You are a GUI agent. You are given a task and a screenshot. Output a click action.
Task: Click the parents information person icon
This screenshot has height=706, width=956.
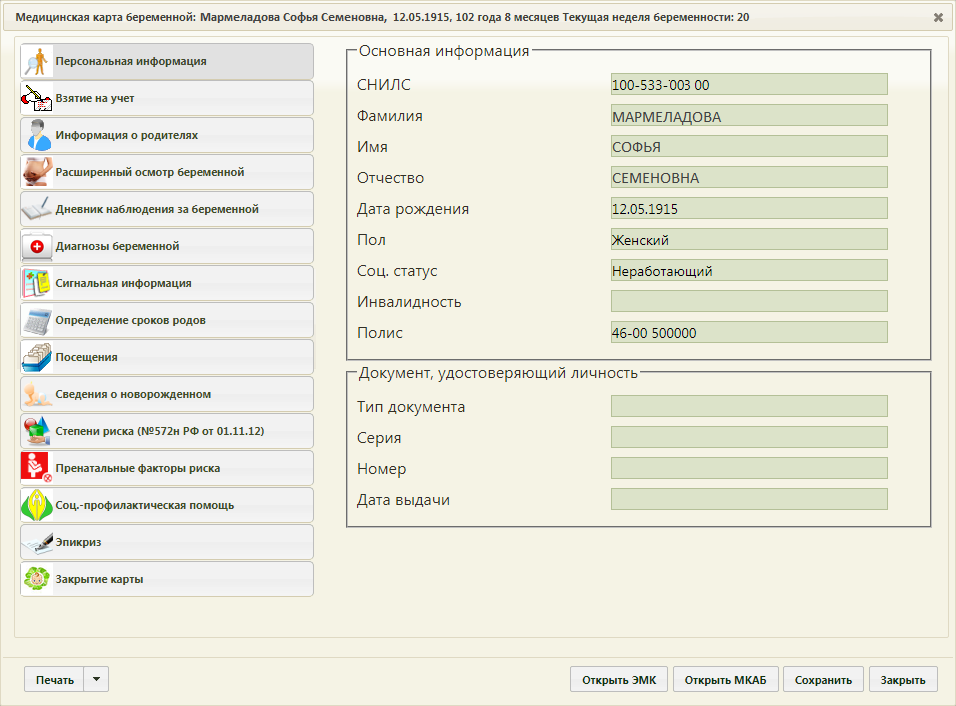click(37, 135)
